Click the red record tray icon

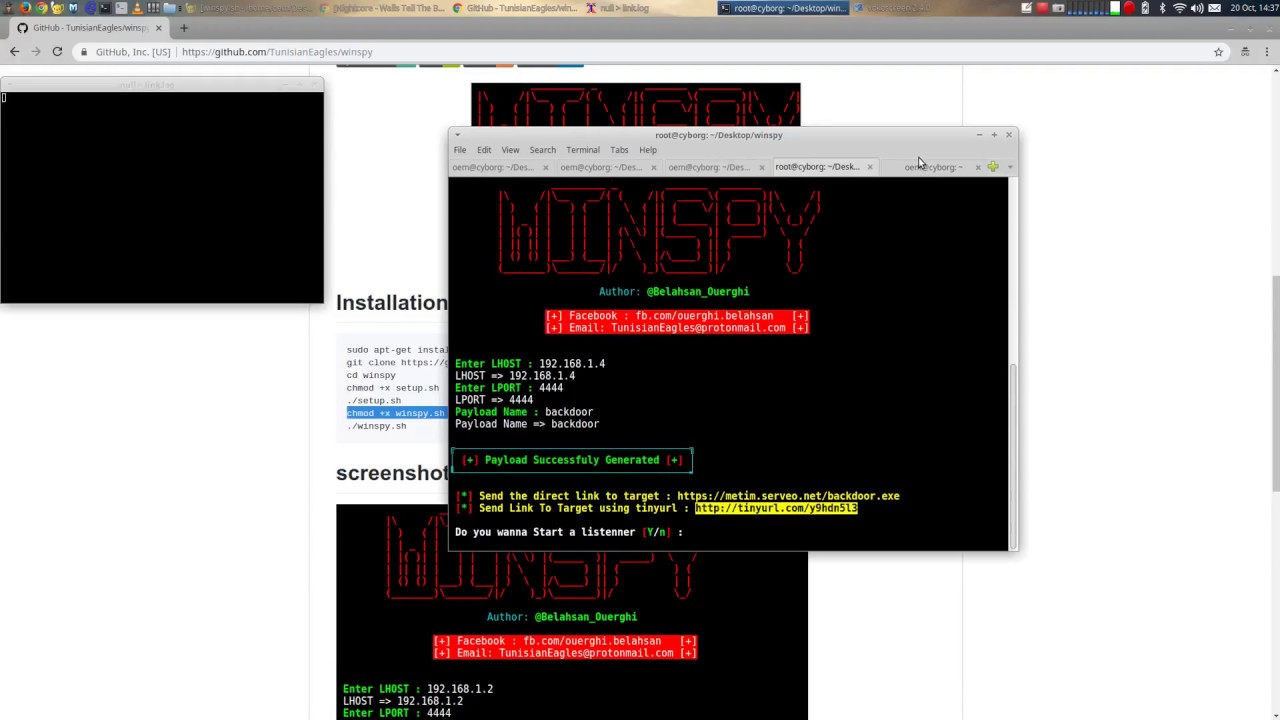coord(1129,8)
